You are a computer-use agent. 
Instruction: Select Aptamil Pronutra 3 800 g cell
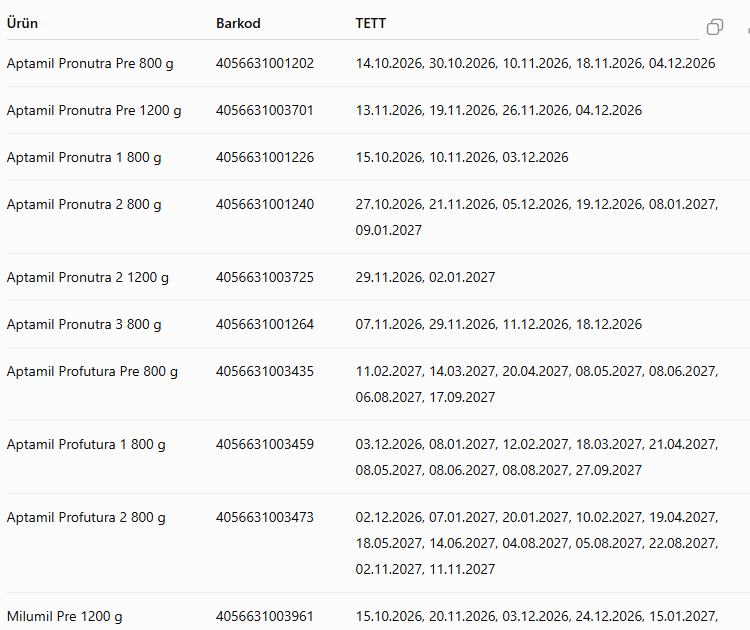coord(84,324)
